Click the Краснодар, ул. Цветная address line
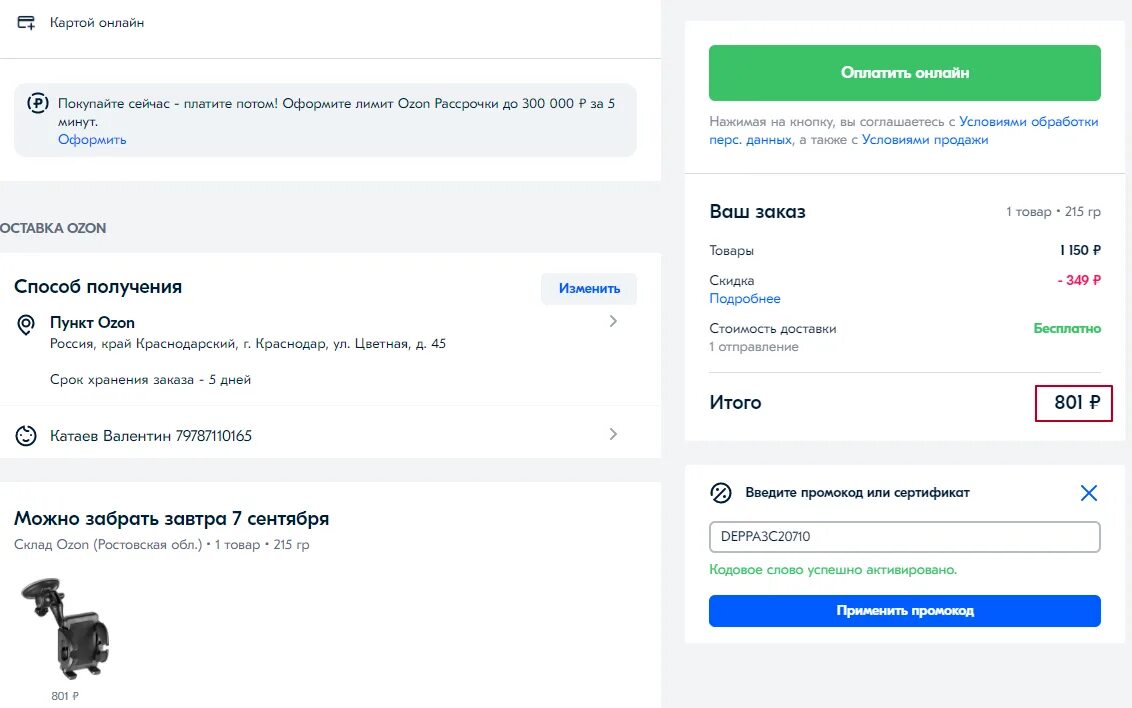1132x708 pixels. tap(248, 344)
